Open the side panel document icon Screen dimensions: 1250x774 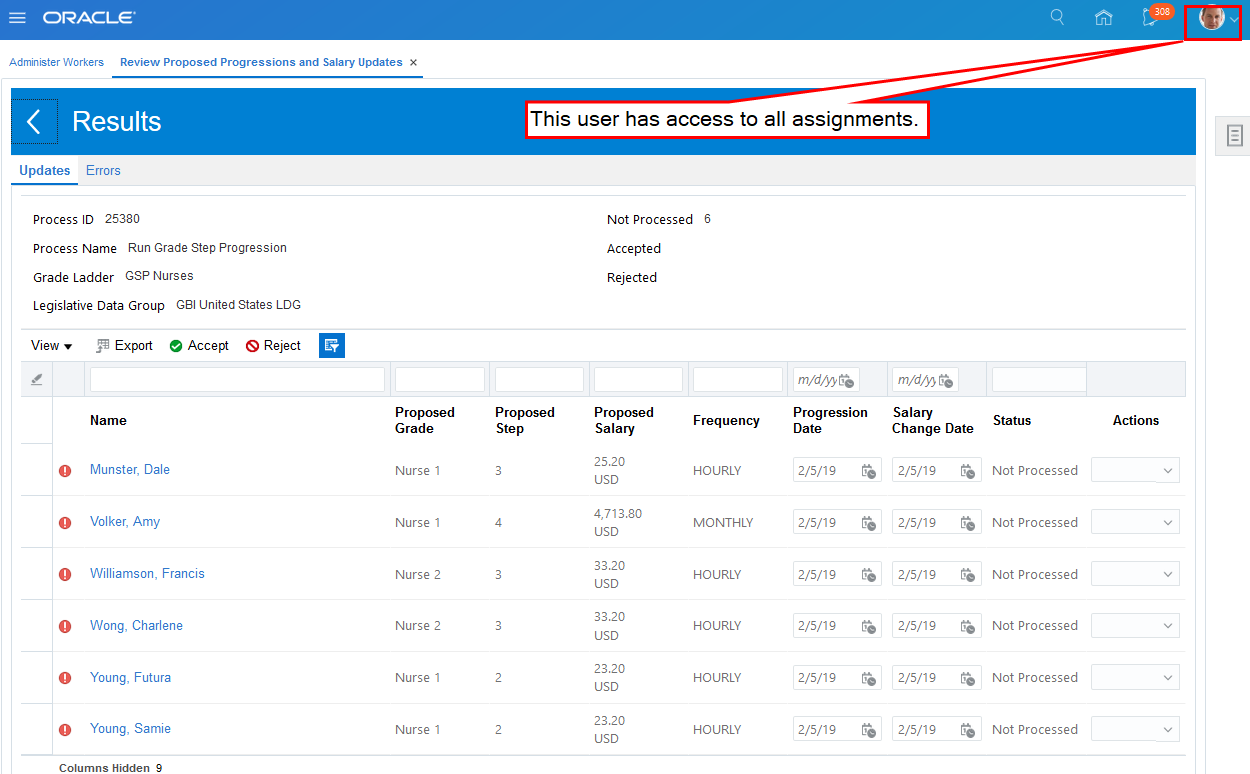(x=1235, y=135)
